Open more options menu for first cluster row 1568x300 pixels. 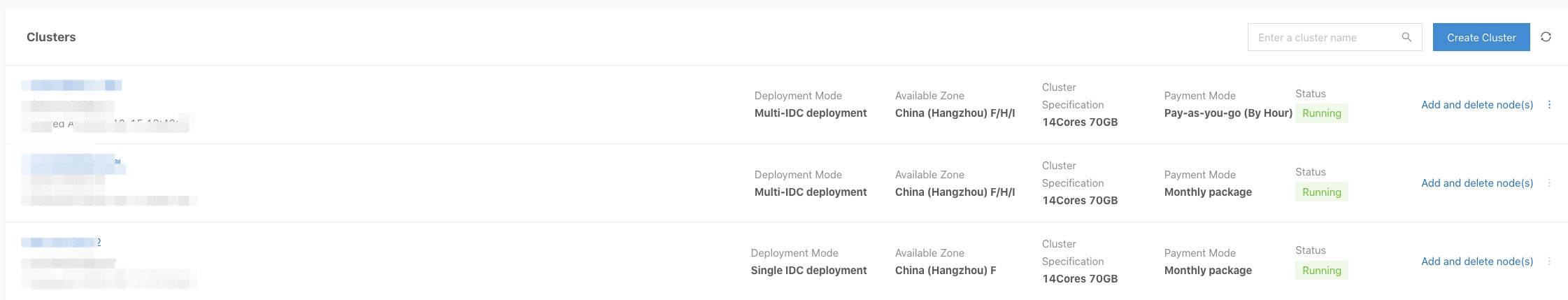pyautogui.click(x=1549, y=105)
